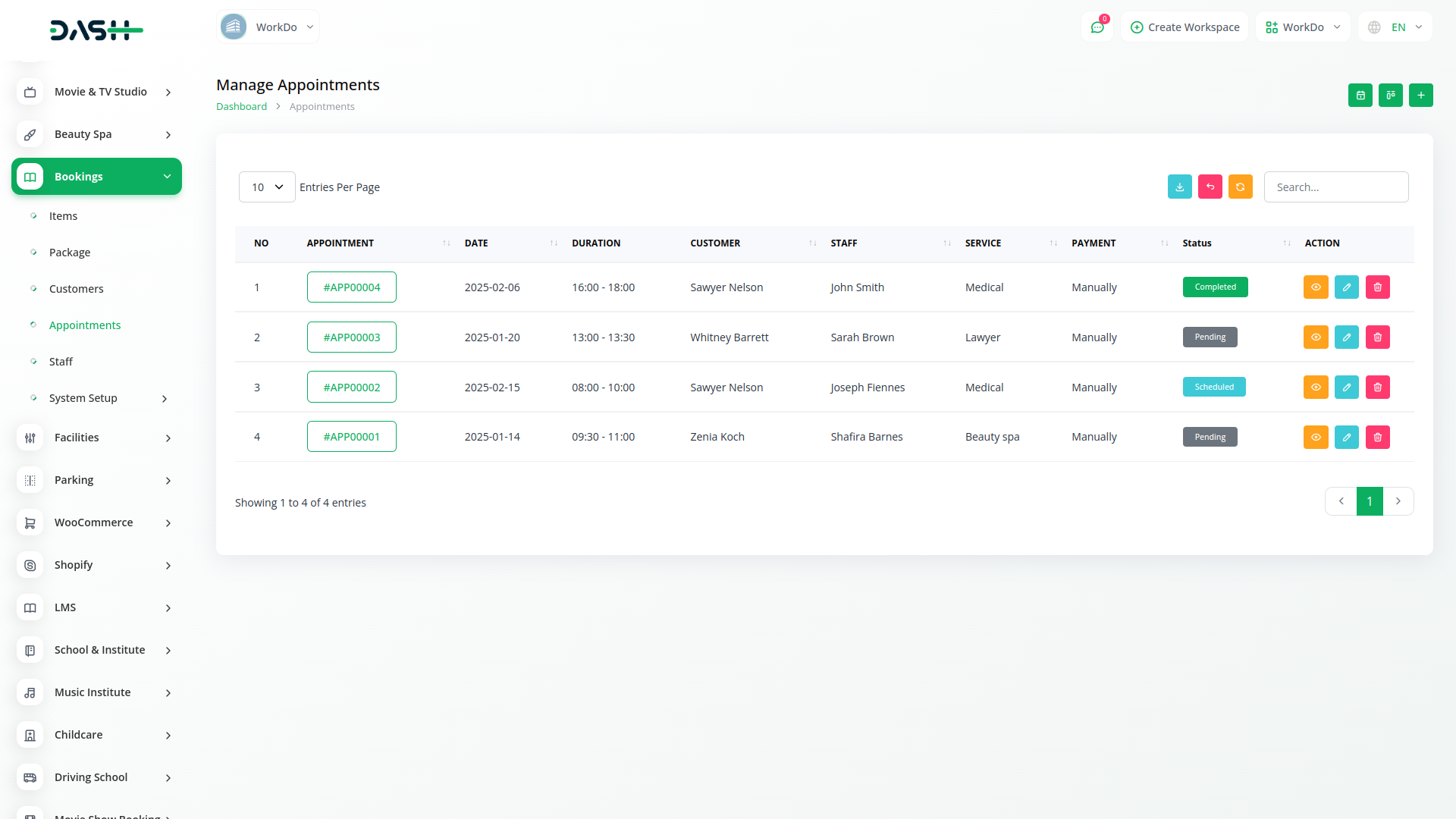Click the Search input field

[1335, 187]
